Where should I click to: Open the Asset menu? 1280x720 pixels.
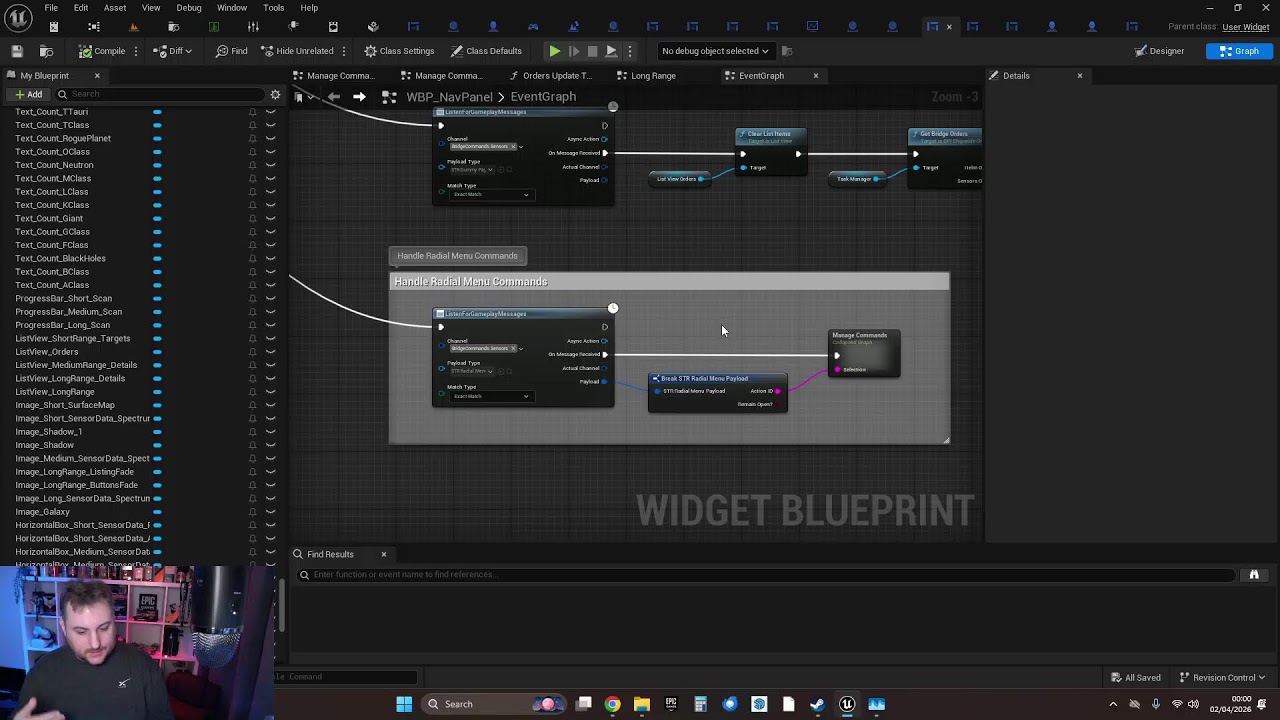(115, 8)
